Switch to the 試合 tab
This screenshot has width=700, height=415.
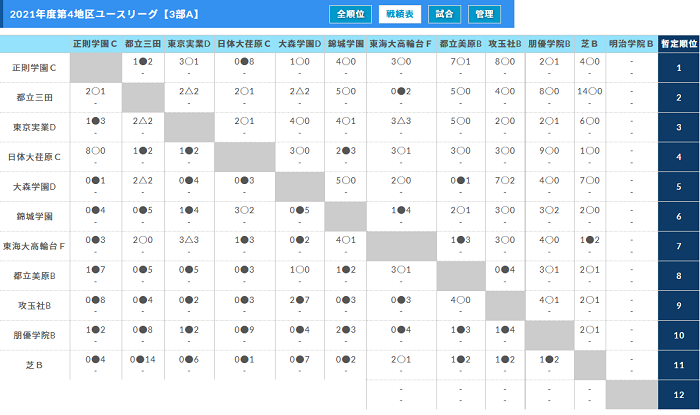pos(444,14)
